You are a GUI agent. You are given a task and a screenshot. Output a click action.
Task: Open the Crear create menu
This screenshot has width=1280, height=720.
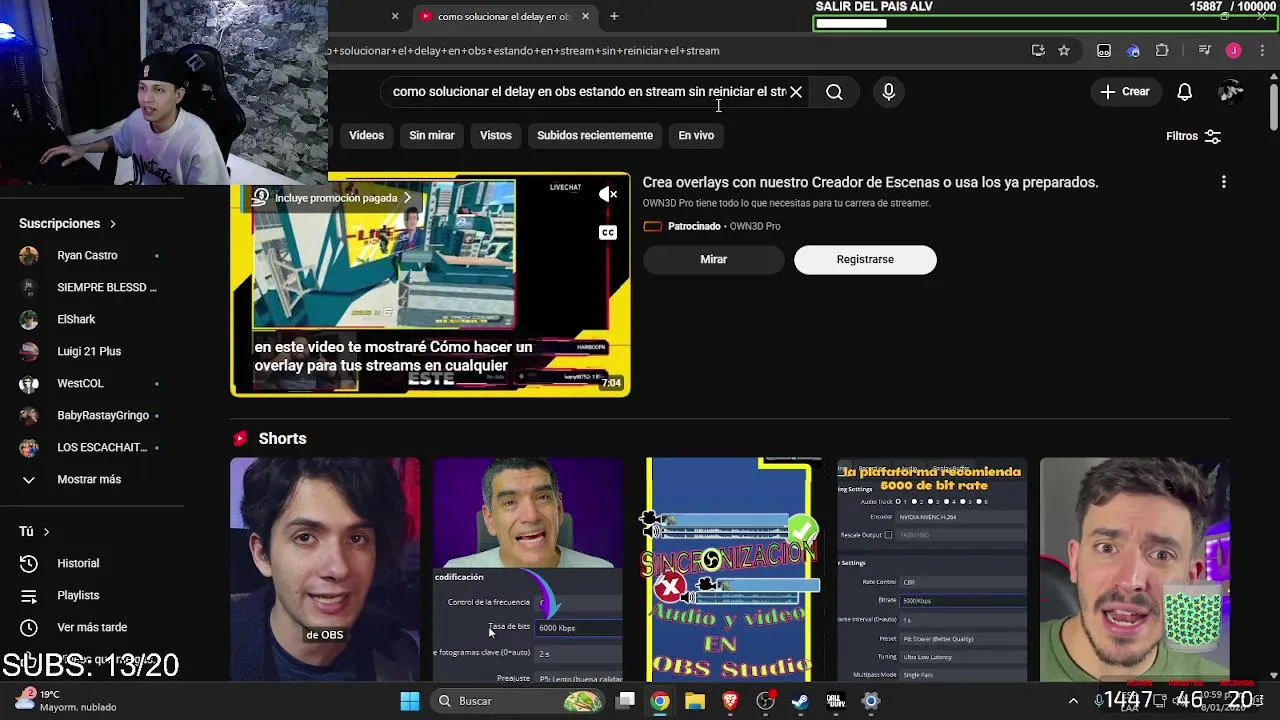[x=1125, y=92]
